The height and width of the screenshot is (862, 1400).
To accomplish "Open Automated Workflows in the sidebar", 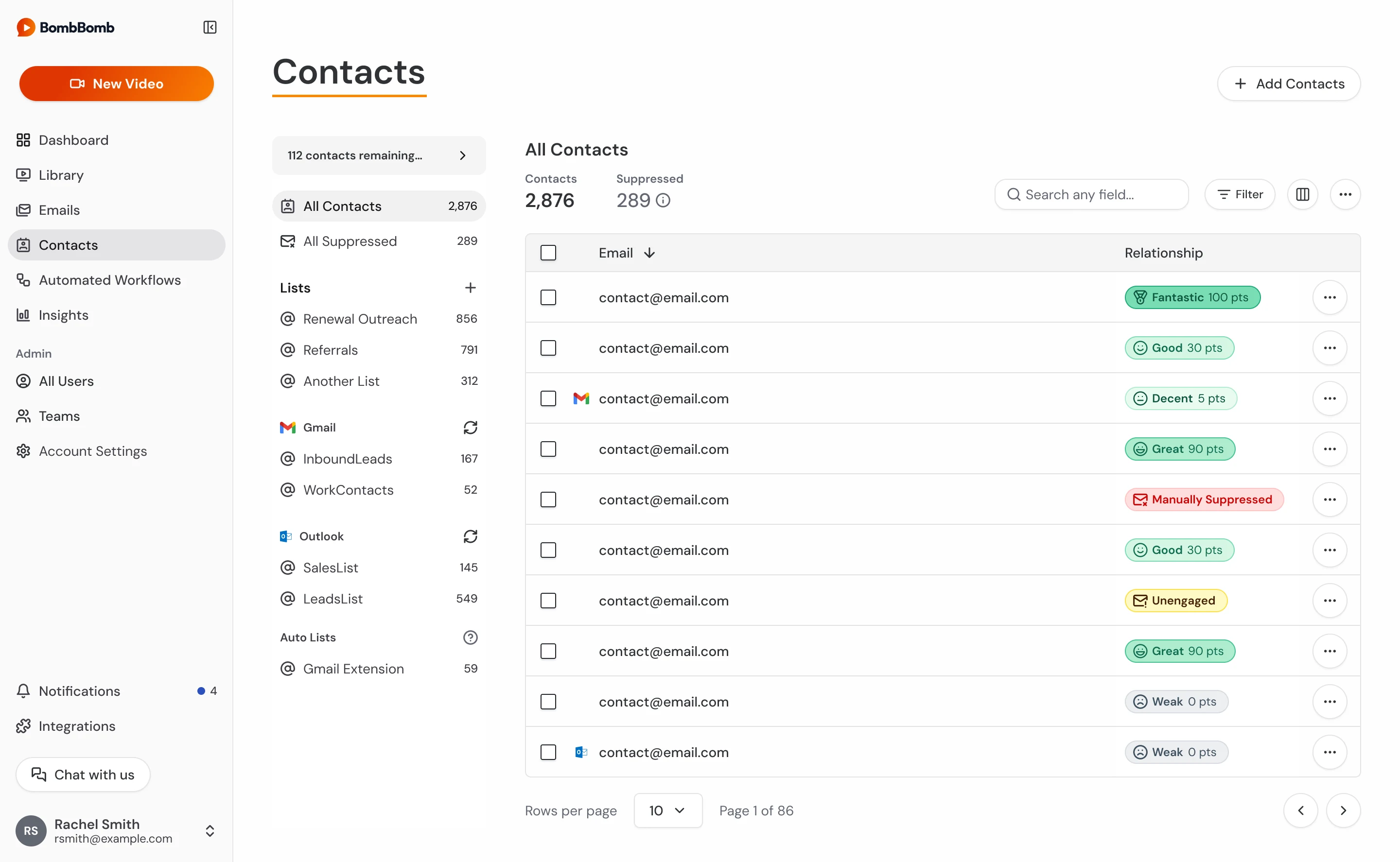I will click(116, 280).
